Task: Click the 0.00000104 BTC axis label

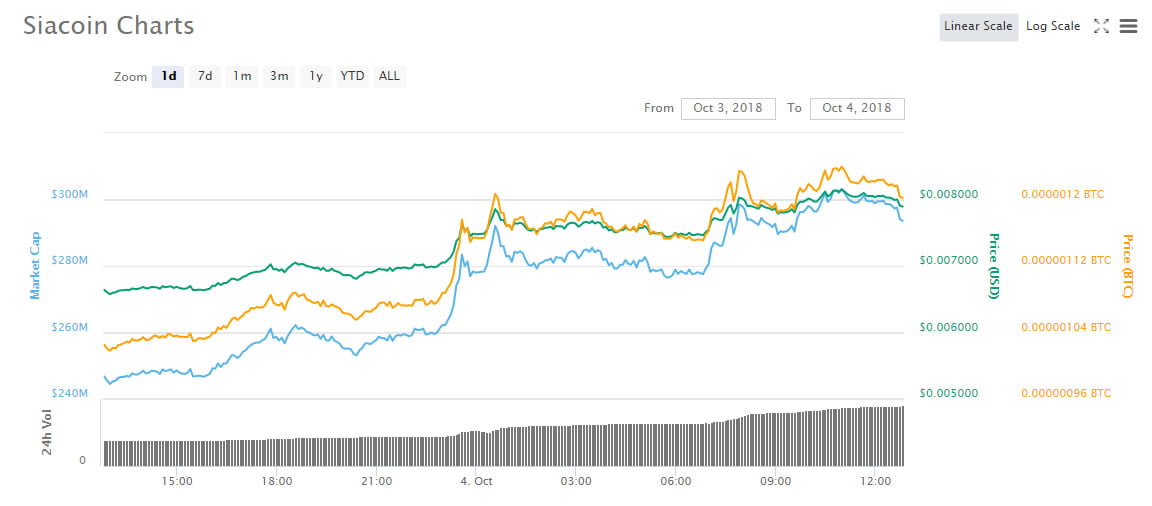Action: point(1066,327)
